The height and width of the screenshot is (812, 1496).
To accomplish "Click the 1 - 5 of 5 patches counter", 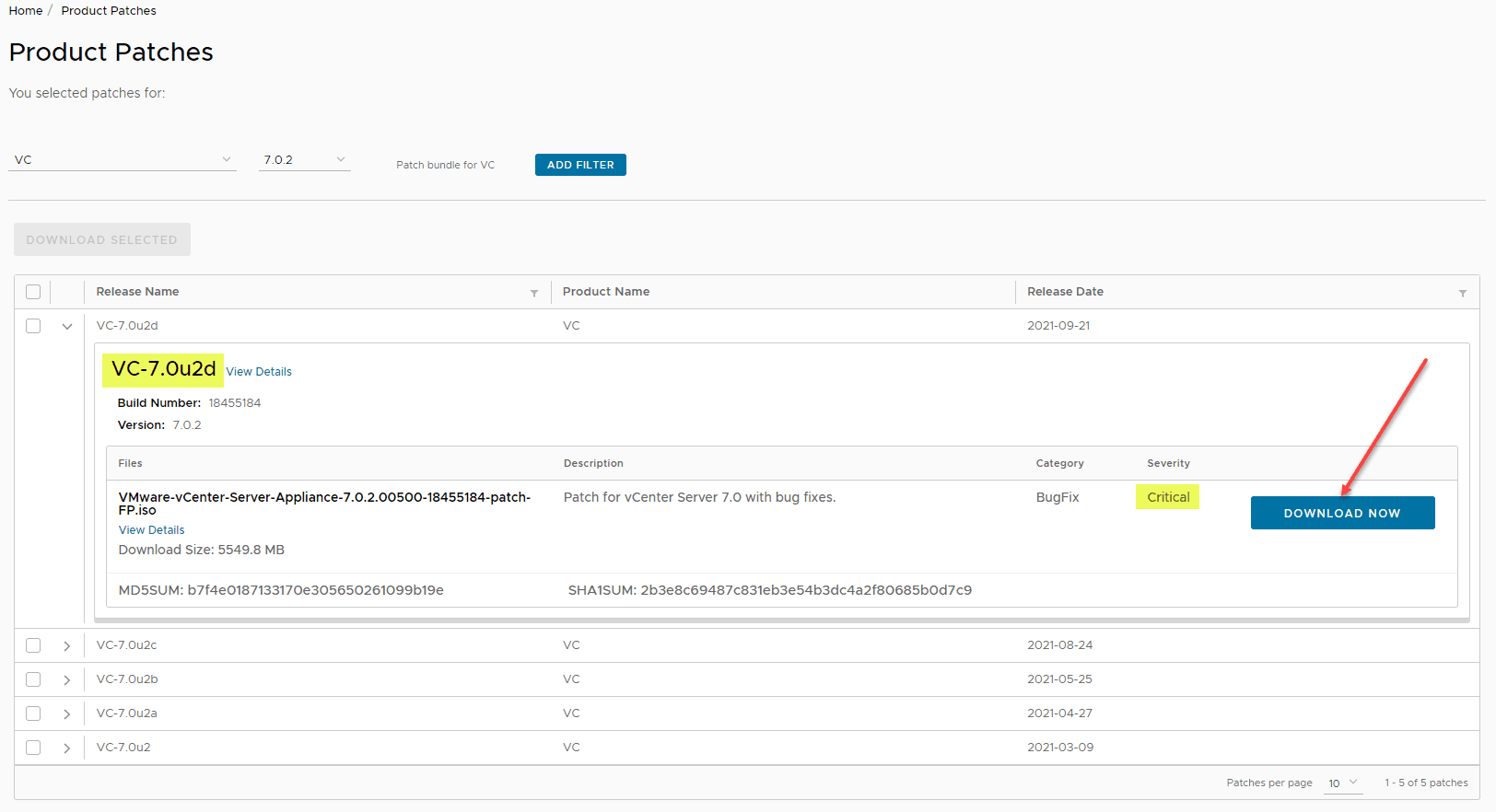I will tap(1426, 783).
